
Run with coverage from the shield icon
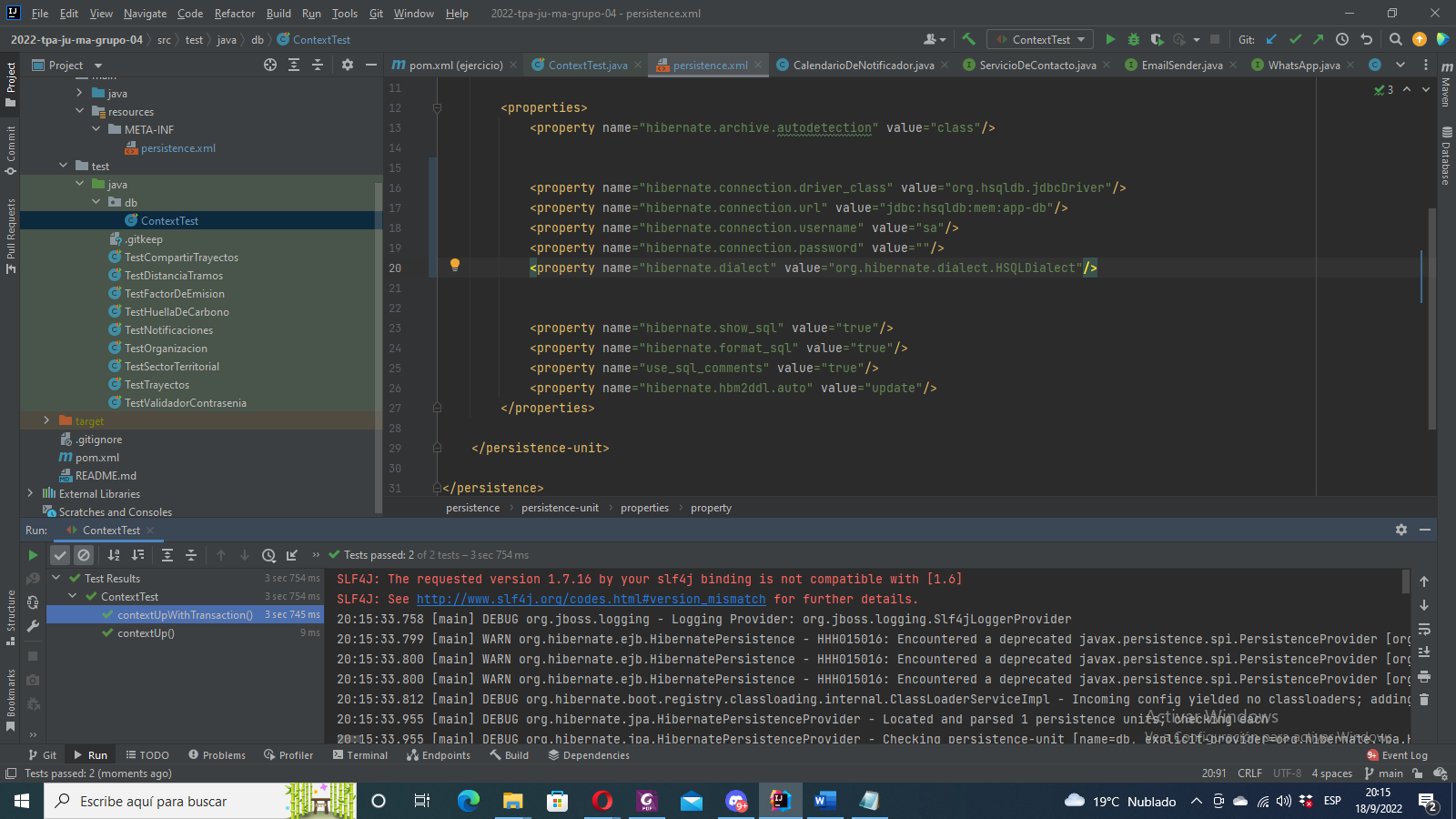click(1157, 39)
